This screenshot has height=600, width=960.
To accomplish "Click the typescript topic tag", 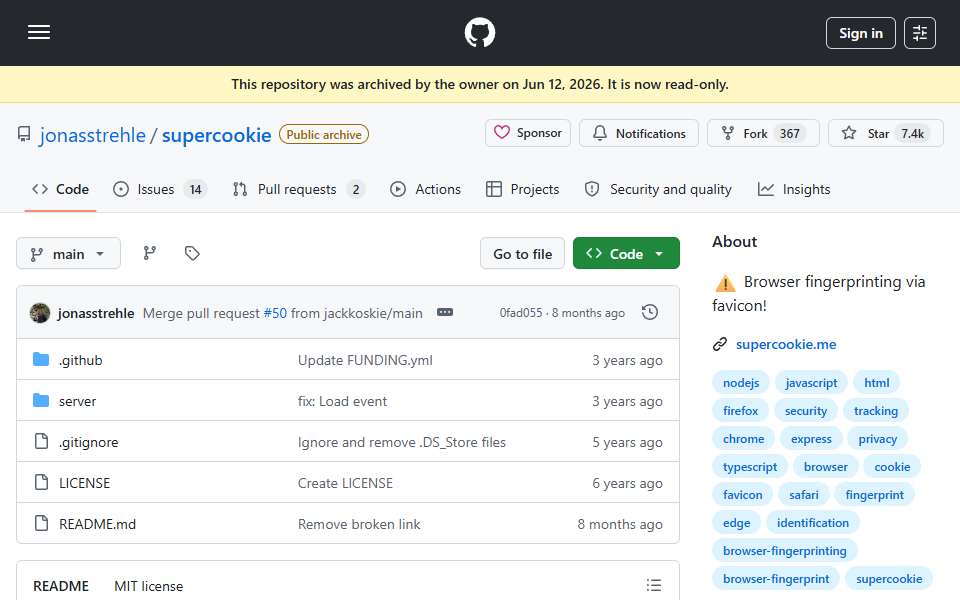I will coord(749,467).
